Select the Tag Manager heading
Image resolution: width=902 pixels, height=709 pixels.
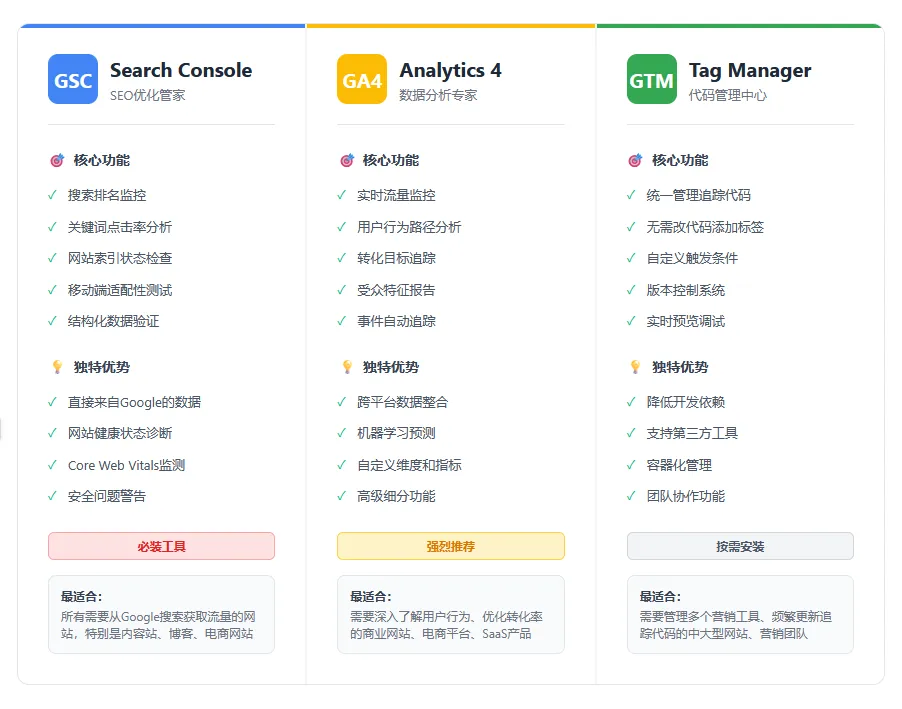[x=750, y=70]
